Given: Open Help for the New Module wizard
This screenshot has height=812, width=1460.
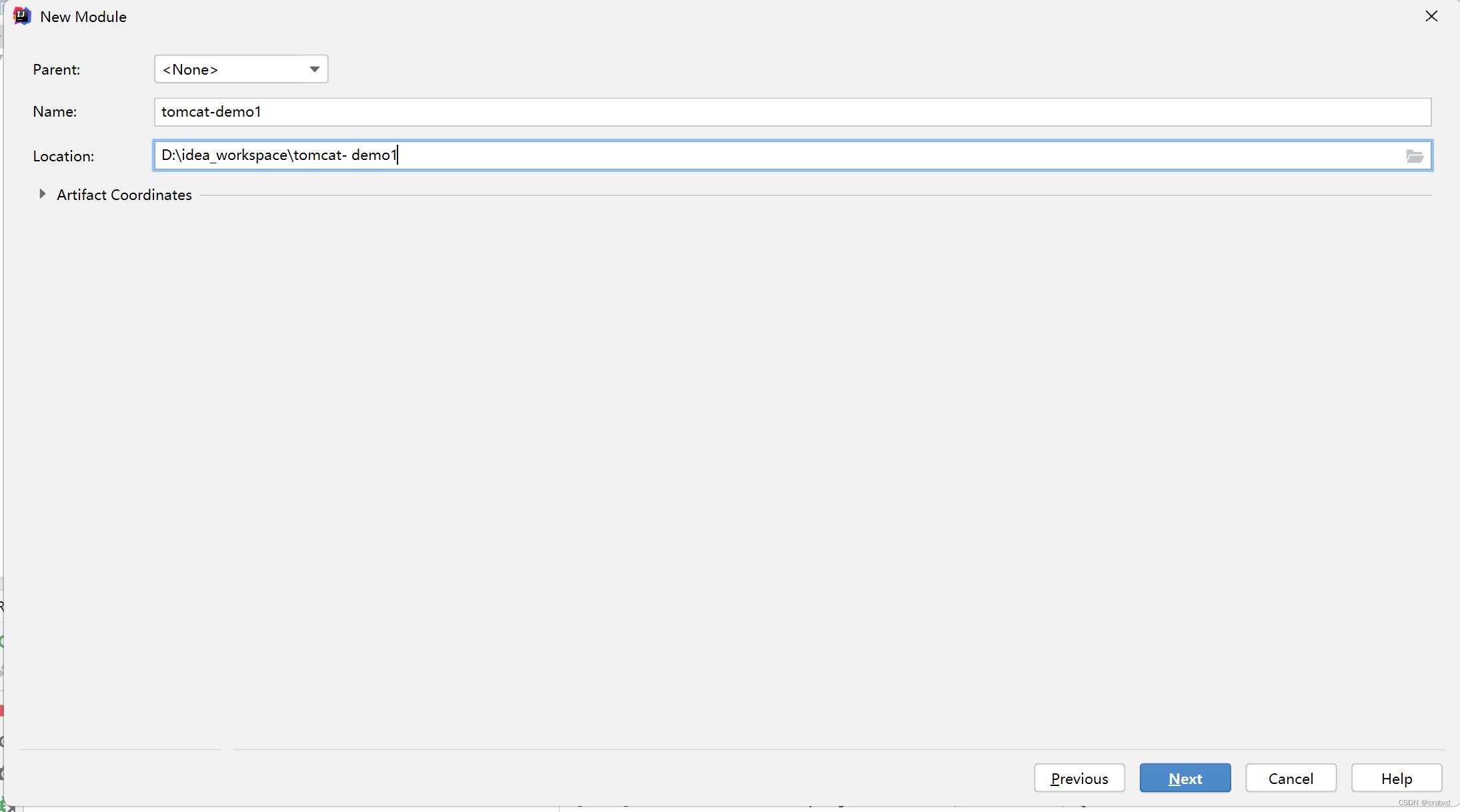Looking at the screenshot, I should [x=1397, y=778].
